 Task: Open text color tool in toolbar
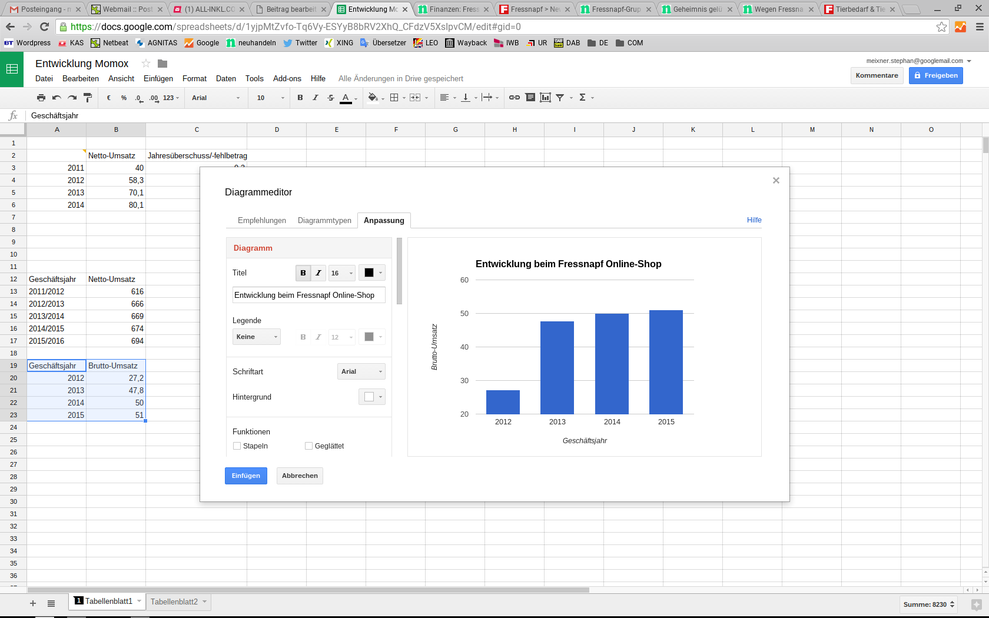click(x=346, y=98)
